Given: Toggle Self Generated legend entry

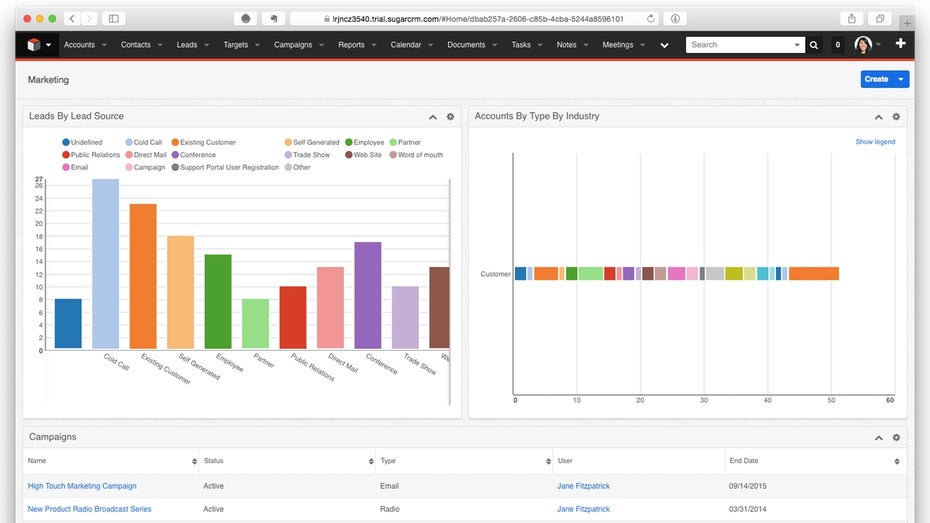Looking at the screenshot, I should 312,142.
